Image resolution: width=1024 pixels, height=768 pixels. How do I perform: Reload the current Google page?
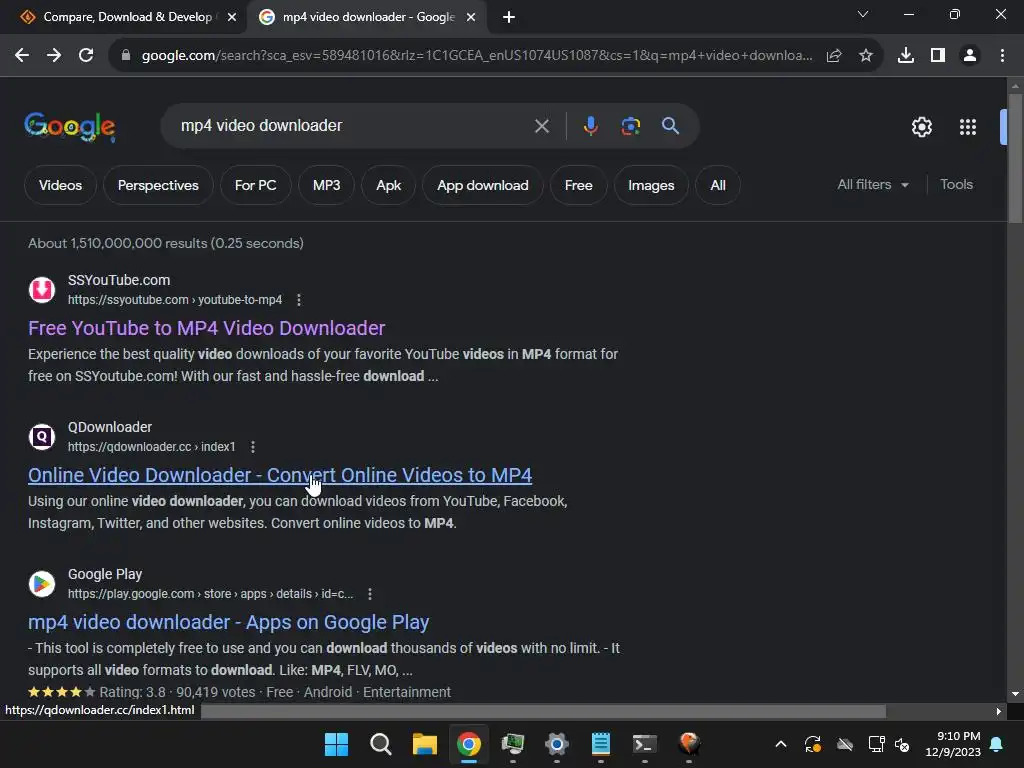pos(86,56)
